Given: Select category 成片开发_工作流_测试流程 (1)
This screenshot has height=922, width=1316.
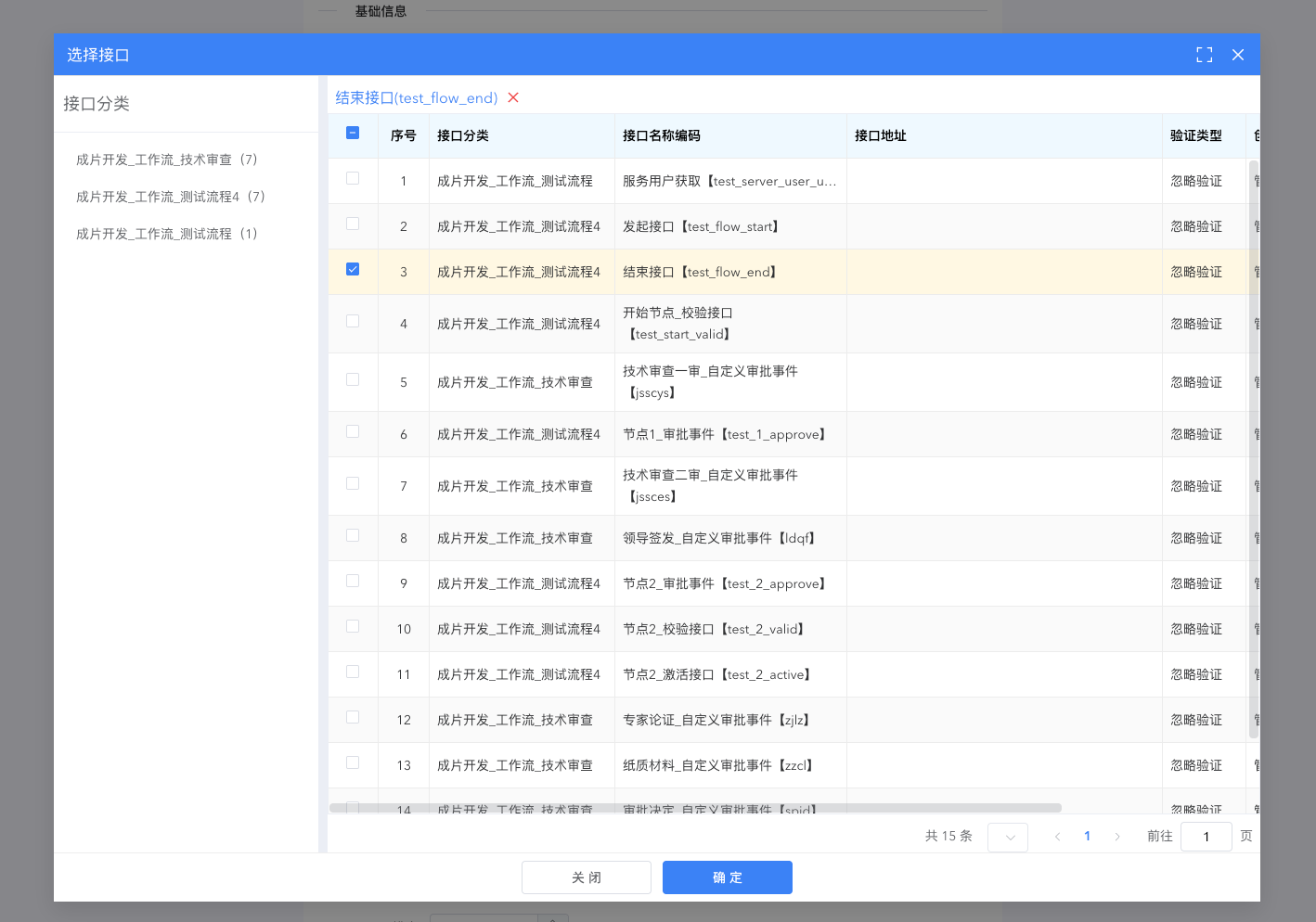Looking at the screenshot, I should click(167, 234).
